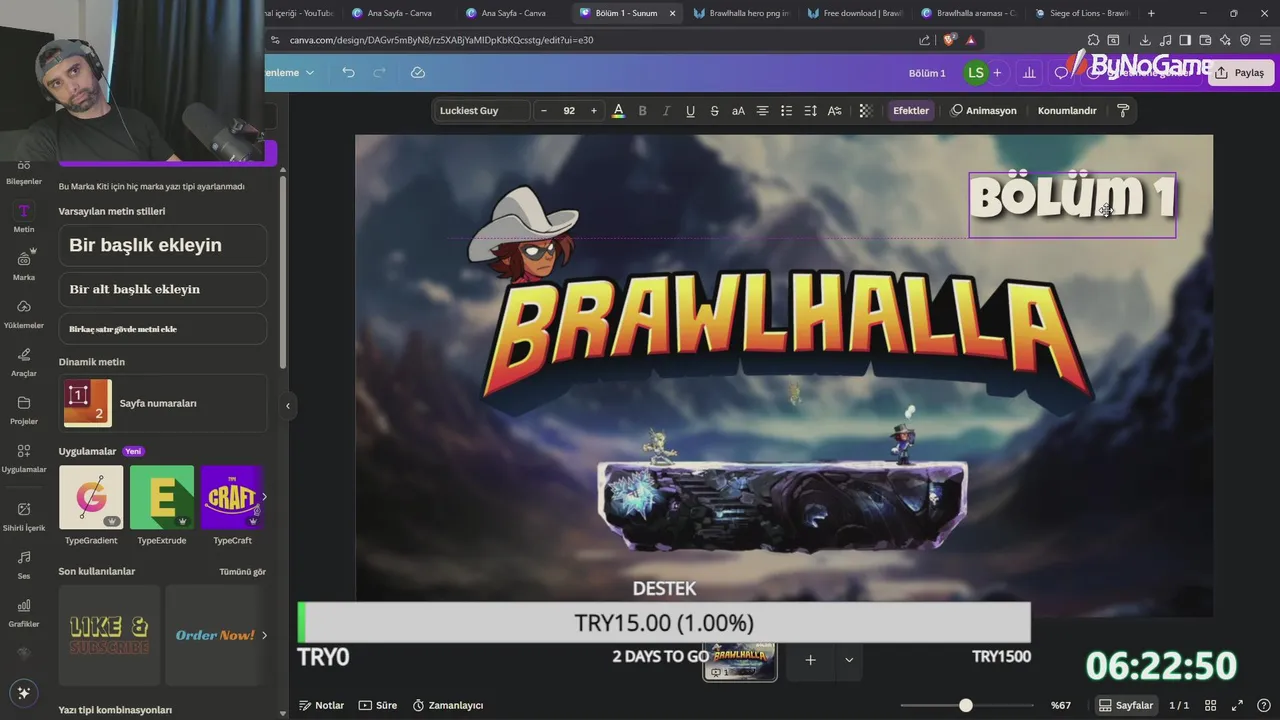Insert Like & Subscribe text style
The height and width of the screenshot is (720, 1280).
[x=109, y=635]
